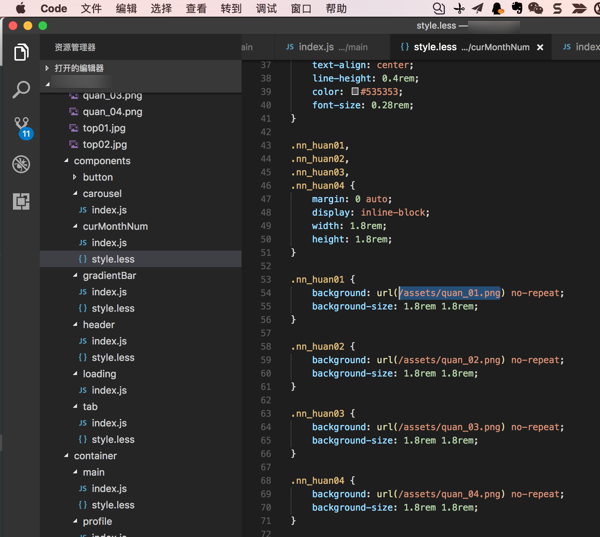The image size is (600, 537).
Task: Open quan_04.png in the file explorer
Action: (112, 112)
